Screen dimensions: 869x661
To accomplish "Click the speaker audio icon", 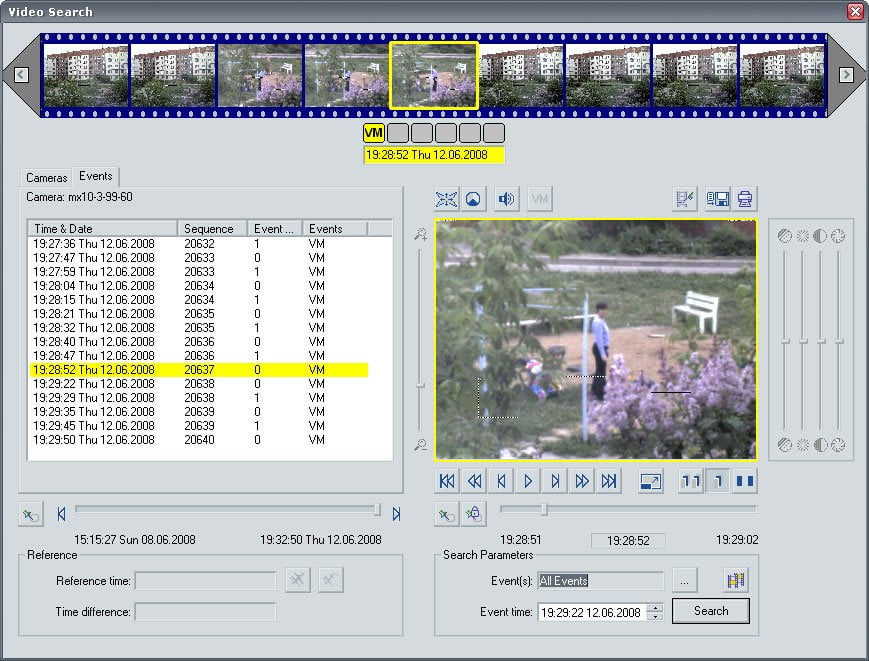I will (x=505, y=199).
